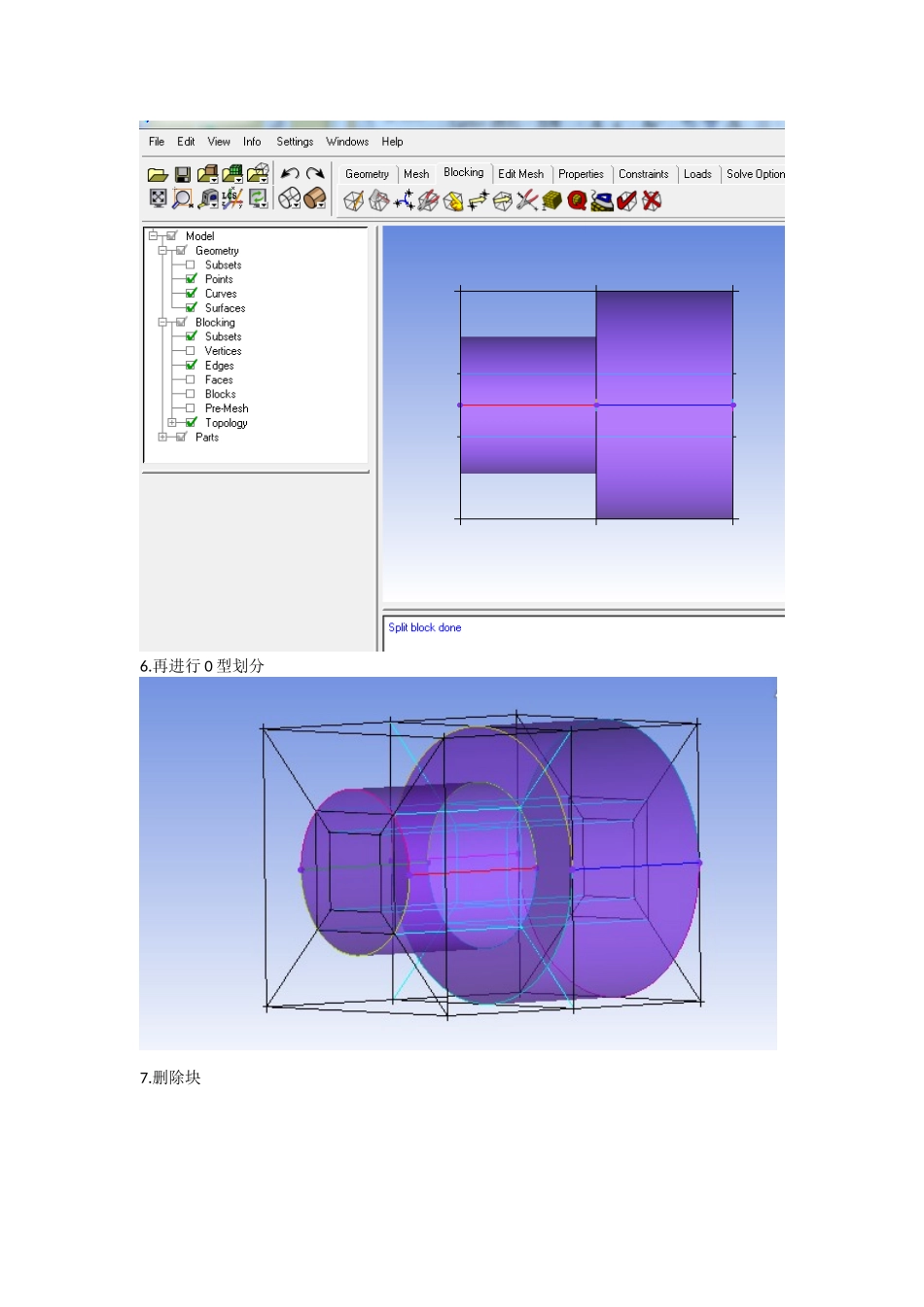Click the Undo arrow icon
Screen dimensions: 924x1307
[x=289, y=174]
